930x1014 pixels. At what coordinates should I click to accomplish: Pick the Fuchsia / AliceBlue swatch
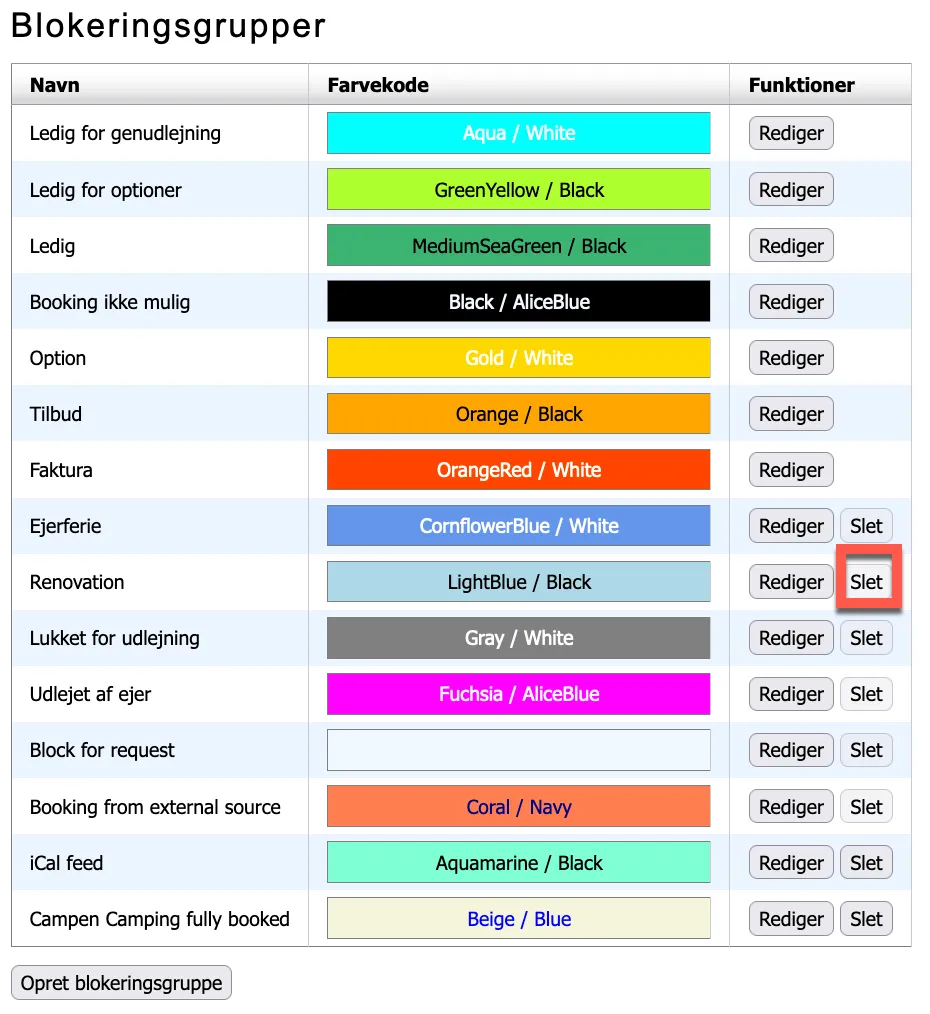point(518,694)
